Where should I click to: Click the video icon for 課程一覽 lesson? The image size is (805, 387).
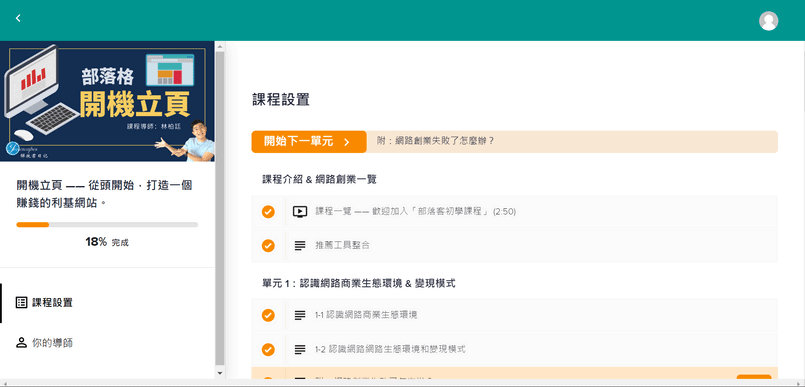[x=300, y=211]
